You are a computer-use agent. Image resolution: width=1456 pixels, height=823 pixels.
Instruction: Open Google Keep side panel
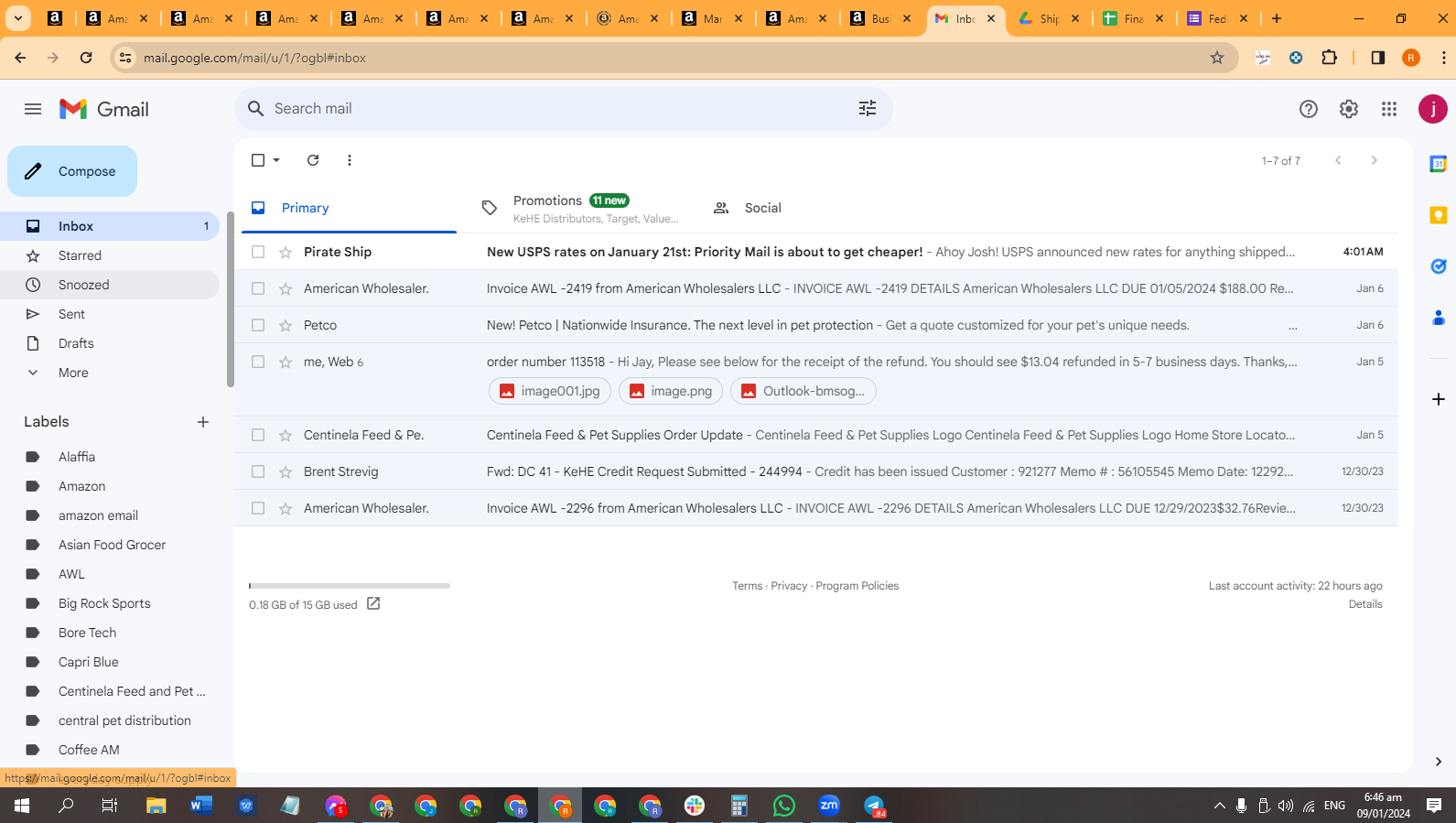tap(1439, 215)
